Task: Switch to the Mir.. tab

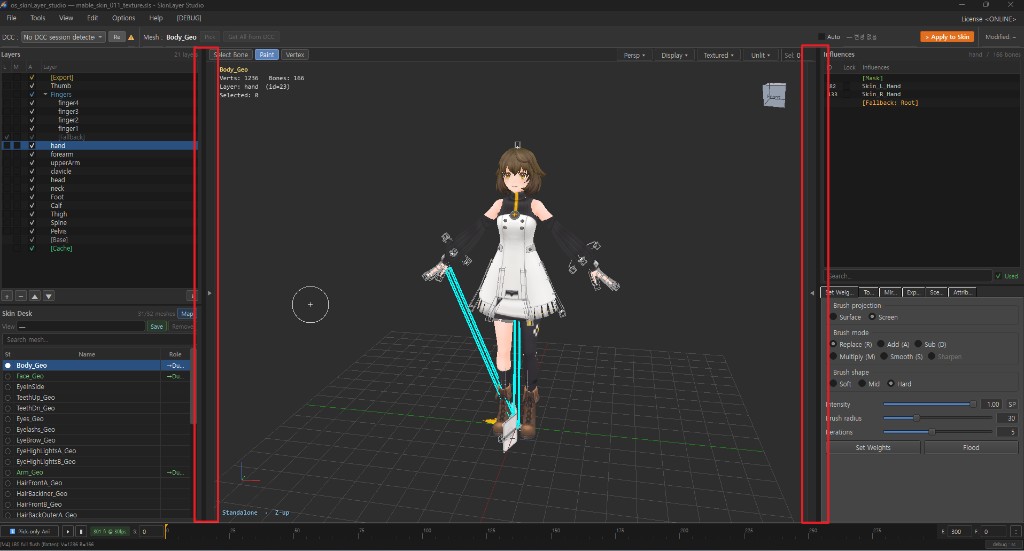Action: [889, 292]
